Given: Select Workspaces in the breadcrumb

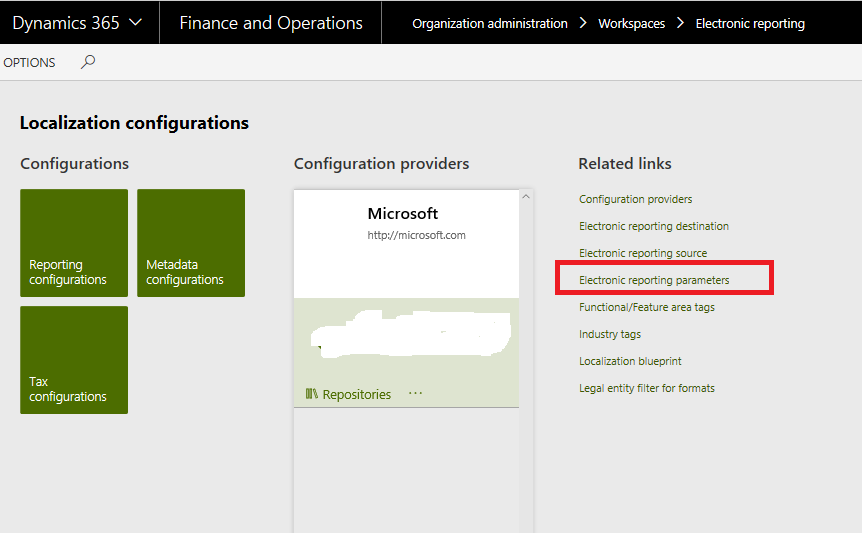Looking at the screenshot, I should click(x=631, y=23).
